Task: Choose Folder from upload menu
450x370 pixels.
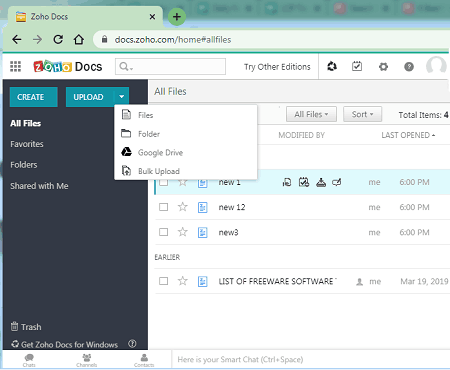Action: click(186, 134)
